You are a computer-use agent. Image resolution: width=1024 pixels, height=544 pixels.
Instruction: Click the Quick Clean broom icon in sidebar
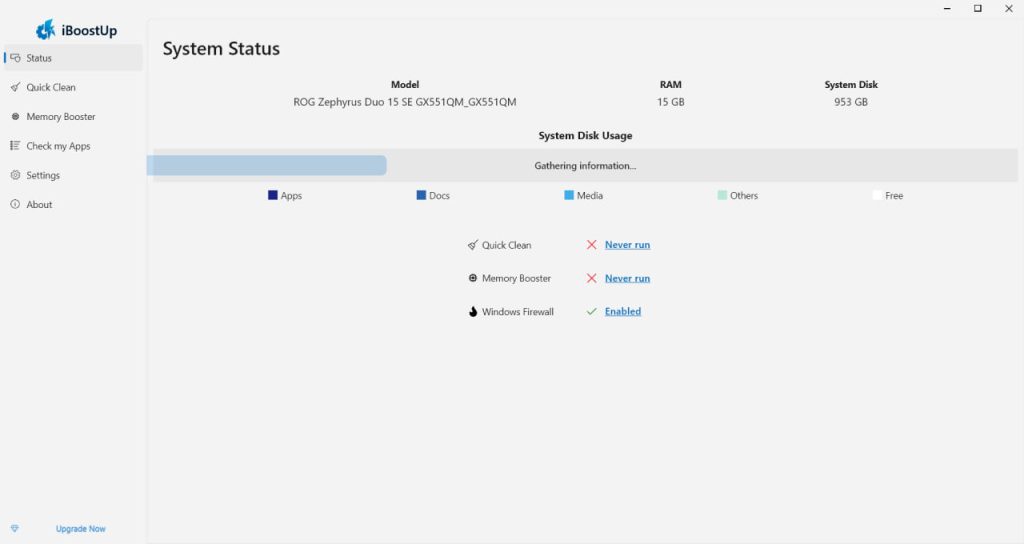(15, 87)
